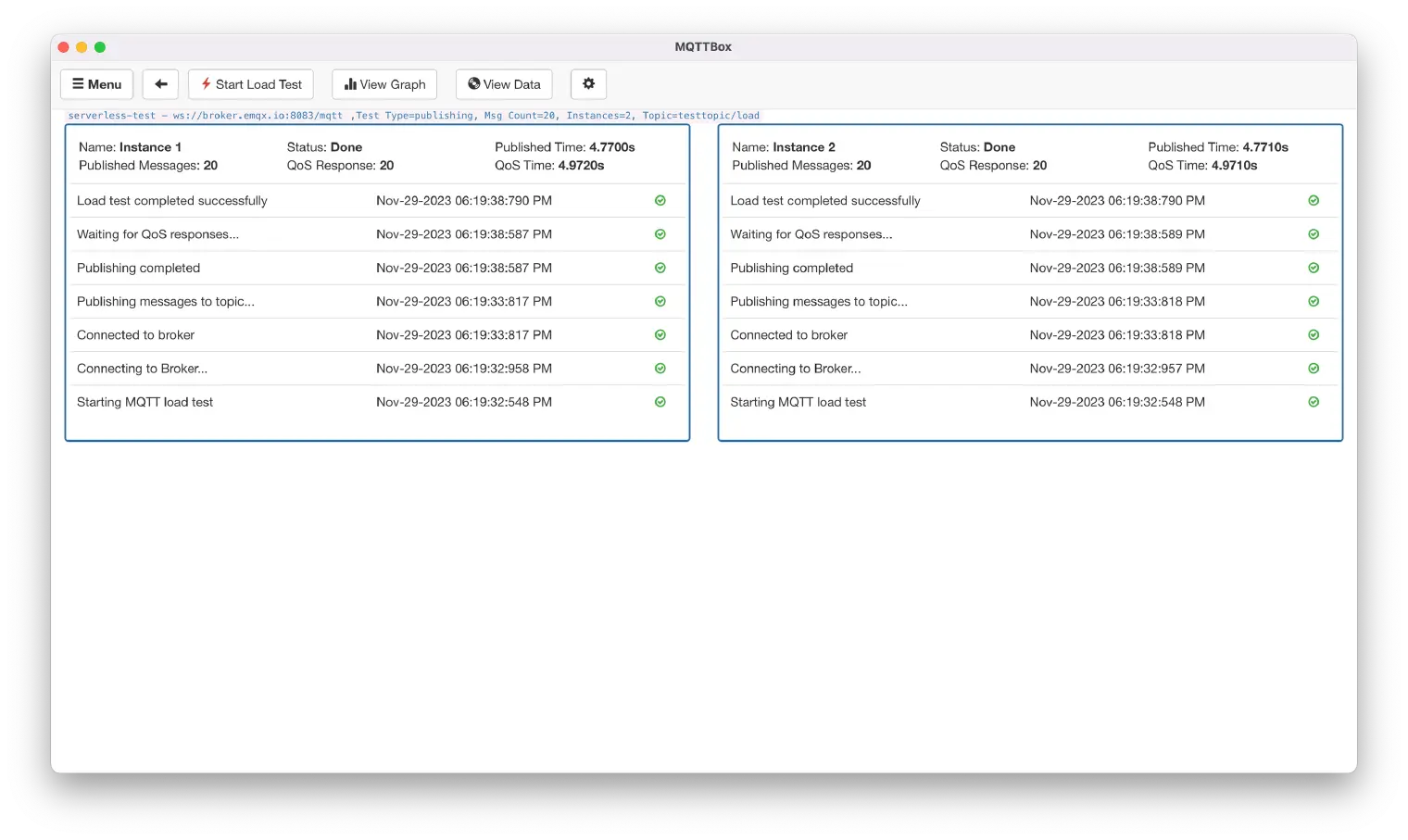Click Instance 1 'Load test completed successfully' check icon
The image size is (1408, 840).
[x=660, y=201]
